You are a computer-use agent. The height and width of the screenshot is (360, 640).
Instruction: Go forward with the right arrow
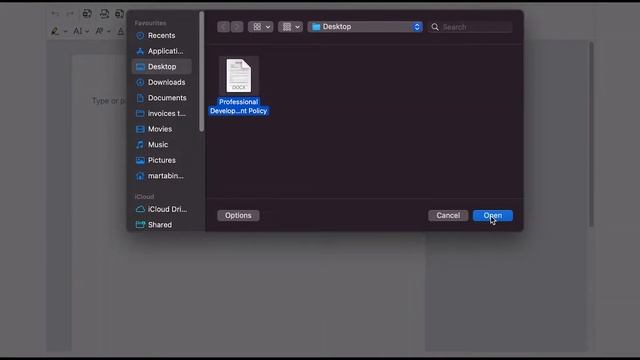(237, 27)
